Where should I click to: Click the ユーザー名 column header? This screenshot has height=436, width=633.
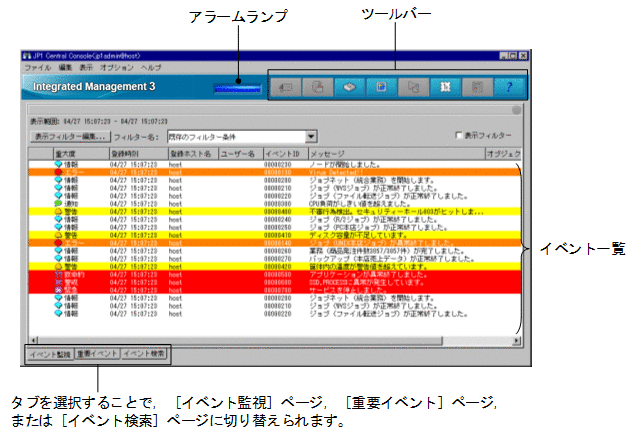point(241,154)
